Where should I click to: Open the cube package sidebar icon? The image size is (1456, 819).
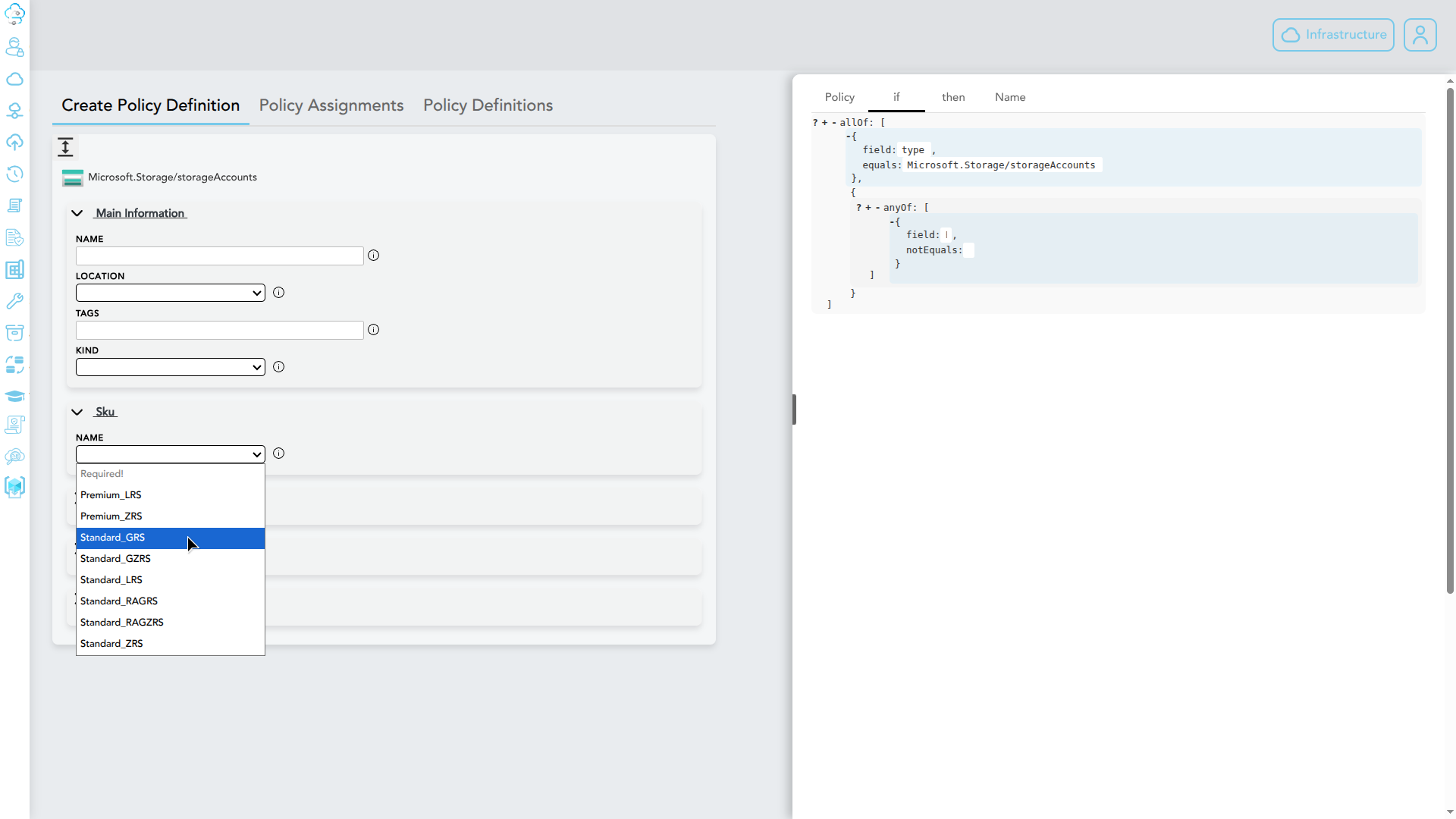(14, 487)
